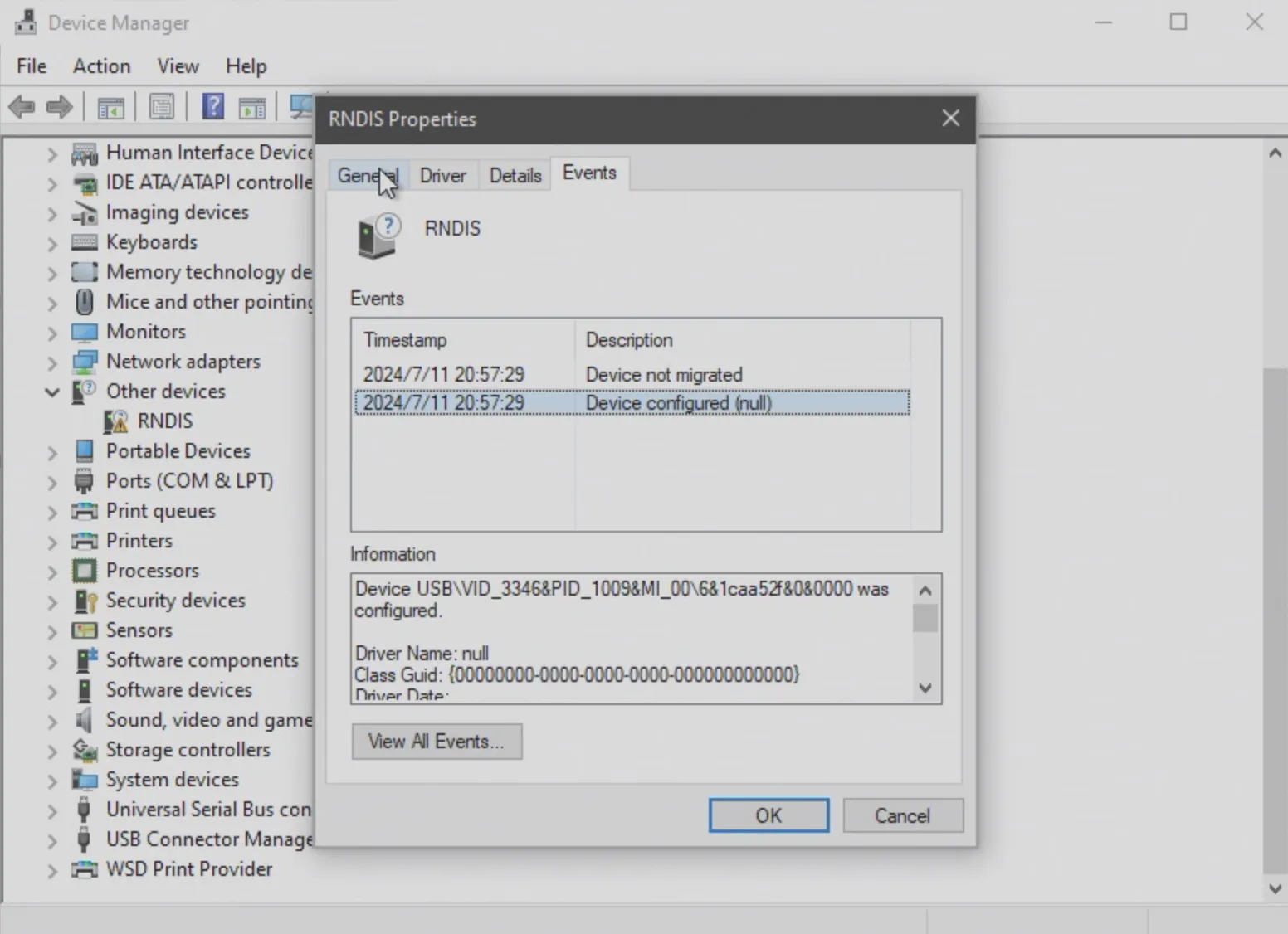Collapse the Other devices node

52,392
